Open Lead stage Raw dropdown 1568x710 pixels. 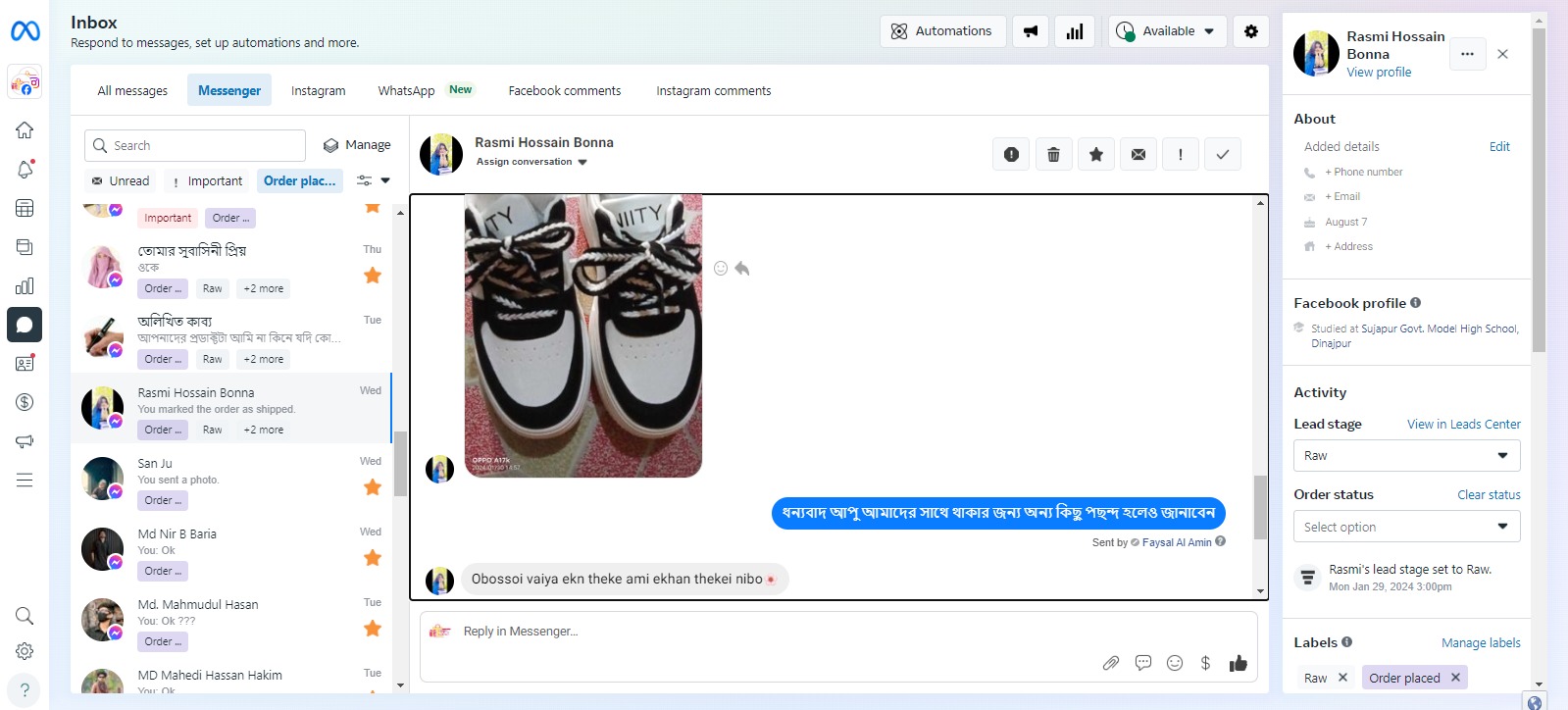click(1406, 456)
